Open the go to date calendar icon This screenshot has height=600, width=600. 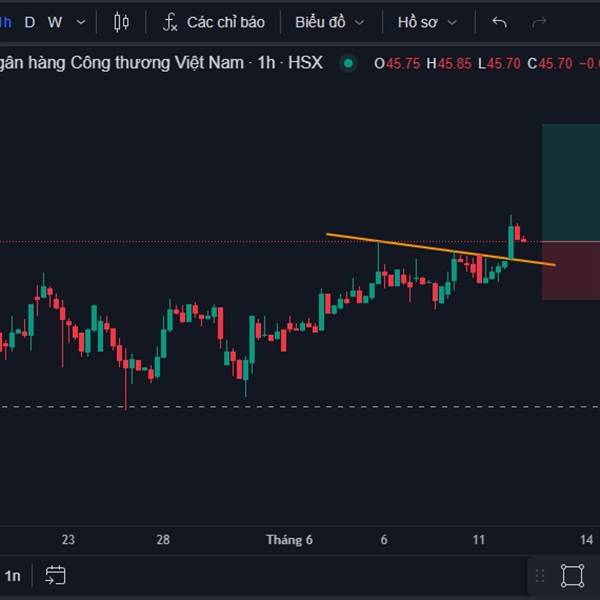coord(55,576)
